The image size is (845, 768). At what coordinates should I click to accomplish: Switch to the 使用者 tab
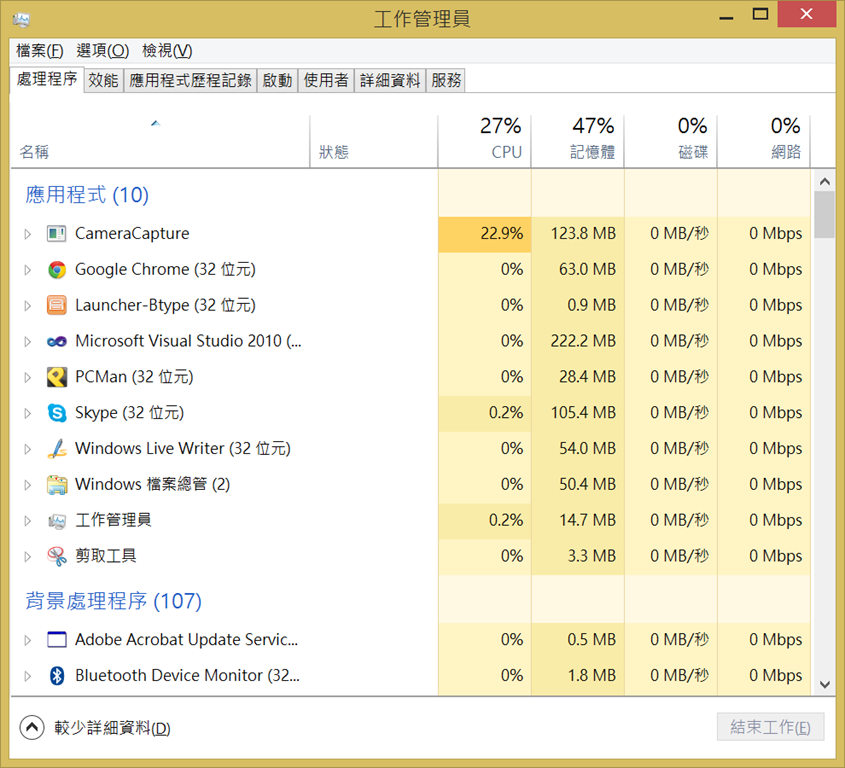pyautogui.click(x=326, y=80)
